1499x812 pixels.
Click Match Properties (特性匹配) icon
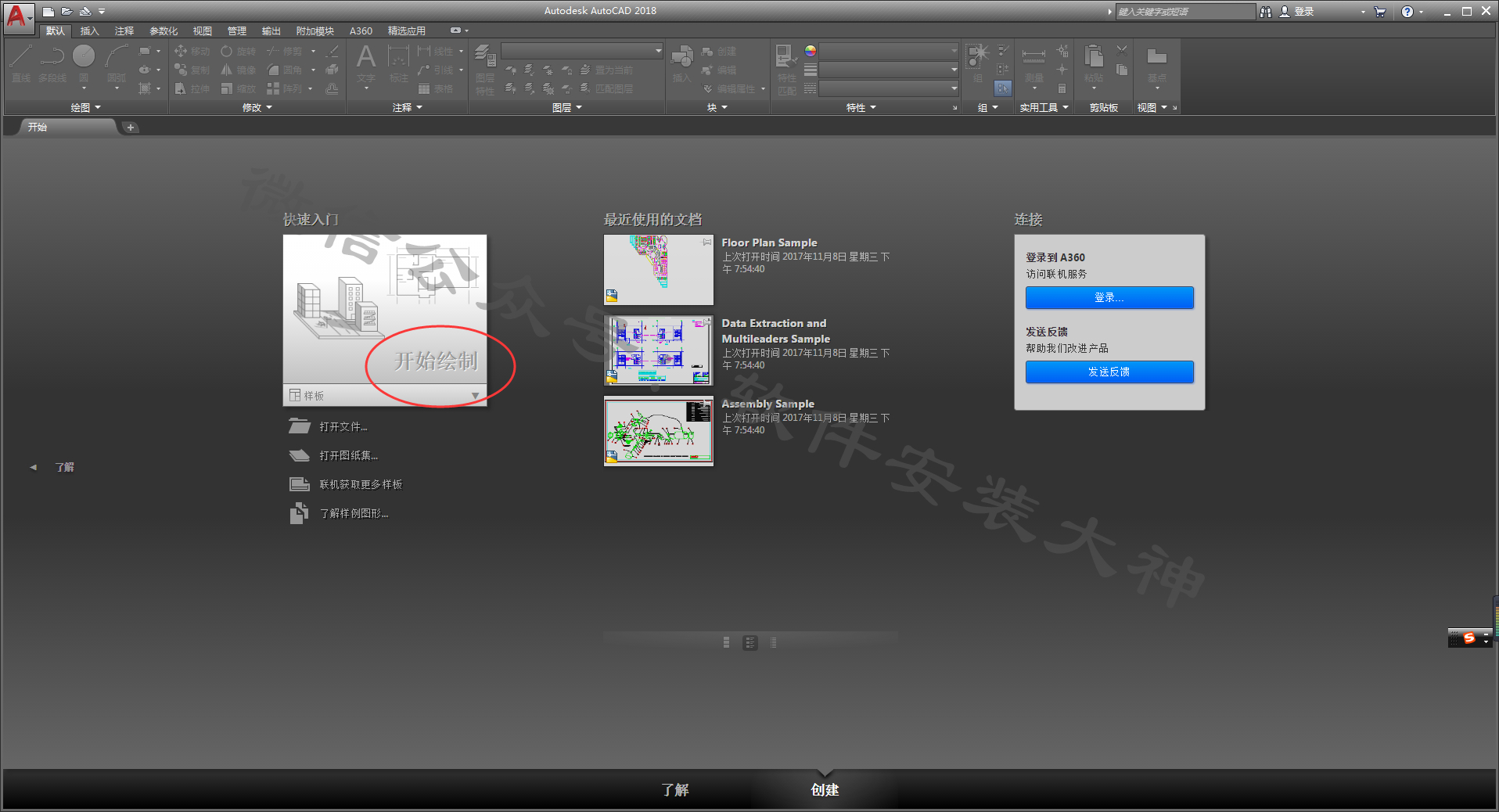point(786,70)
